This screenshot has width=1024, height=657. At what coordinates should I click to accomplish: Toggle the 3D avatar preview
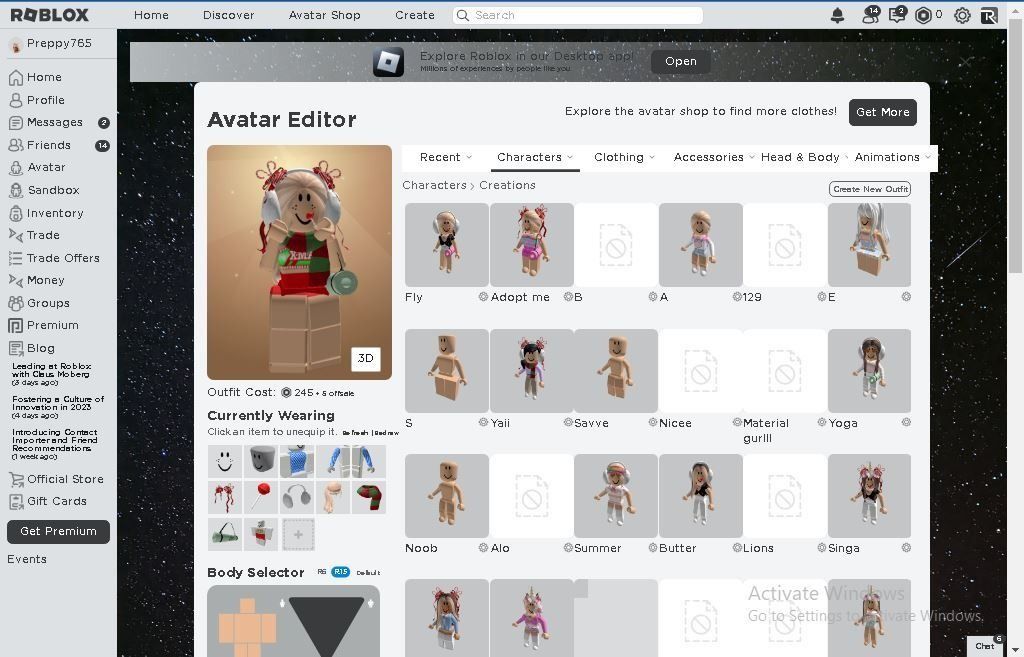click(365, 358)
